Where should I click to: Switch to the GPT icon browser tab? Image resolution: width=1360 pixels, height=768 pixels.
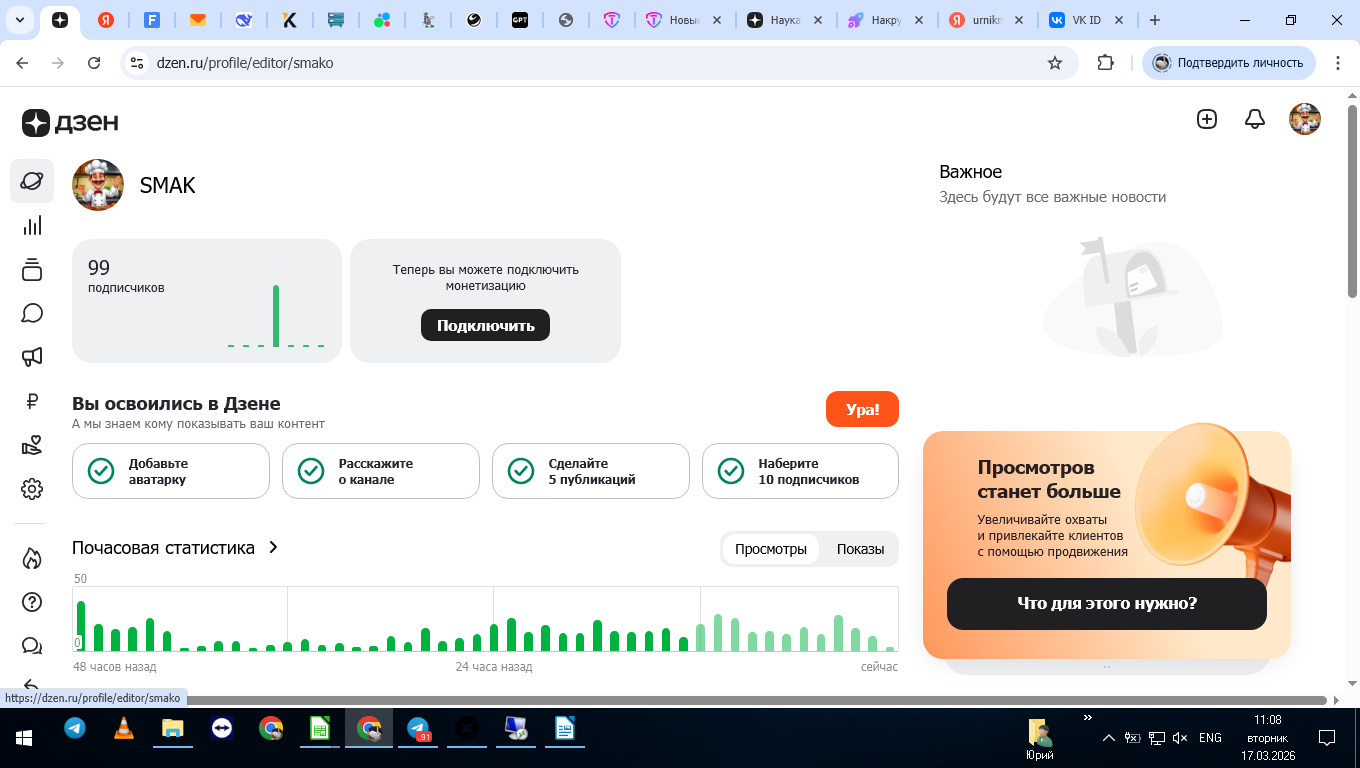[520, 20]
